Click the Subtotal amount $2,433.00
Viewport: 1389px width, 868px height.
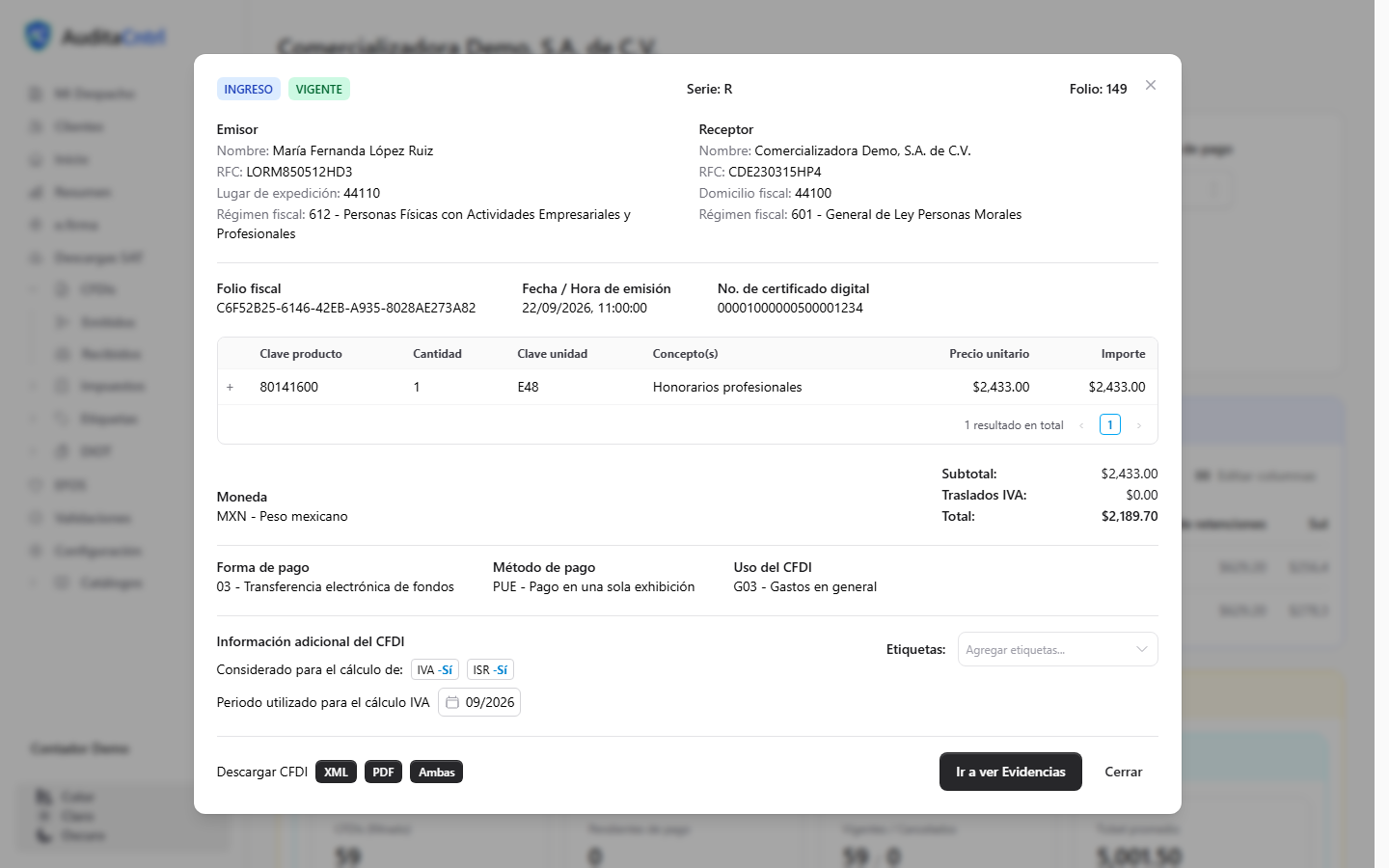point(1130,474)
